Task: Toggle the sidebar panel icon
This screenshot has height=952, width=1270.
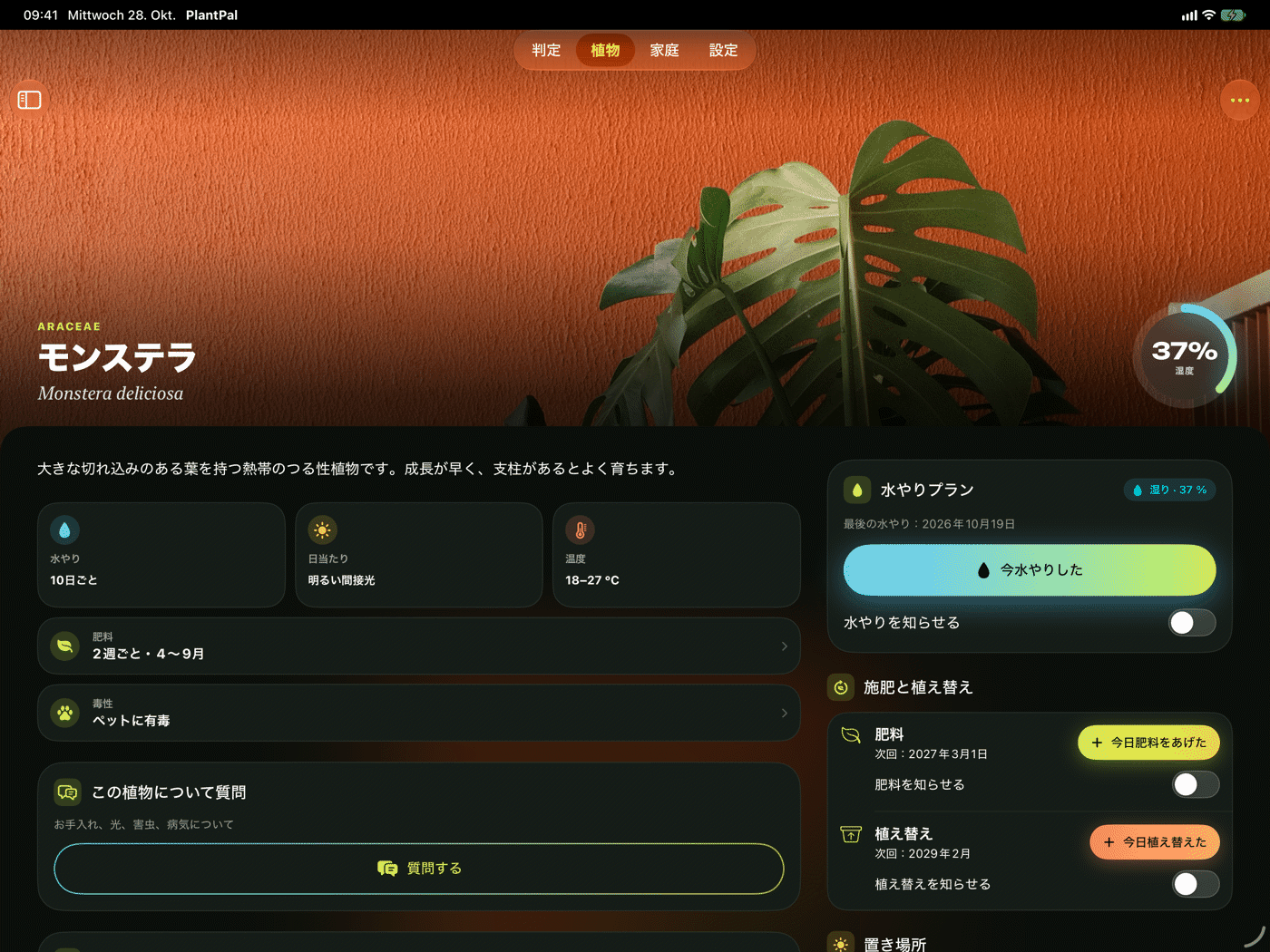Action: click(30, 100)
